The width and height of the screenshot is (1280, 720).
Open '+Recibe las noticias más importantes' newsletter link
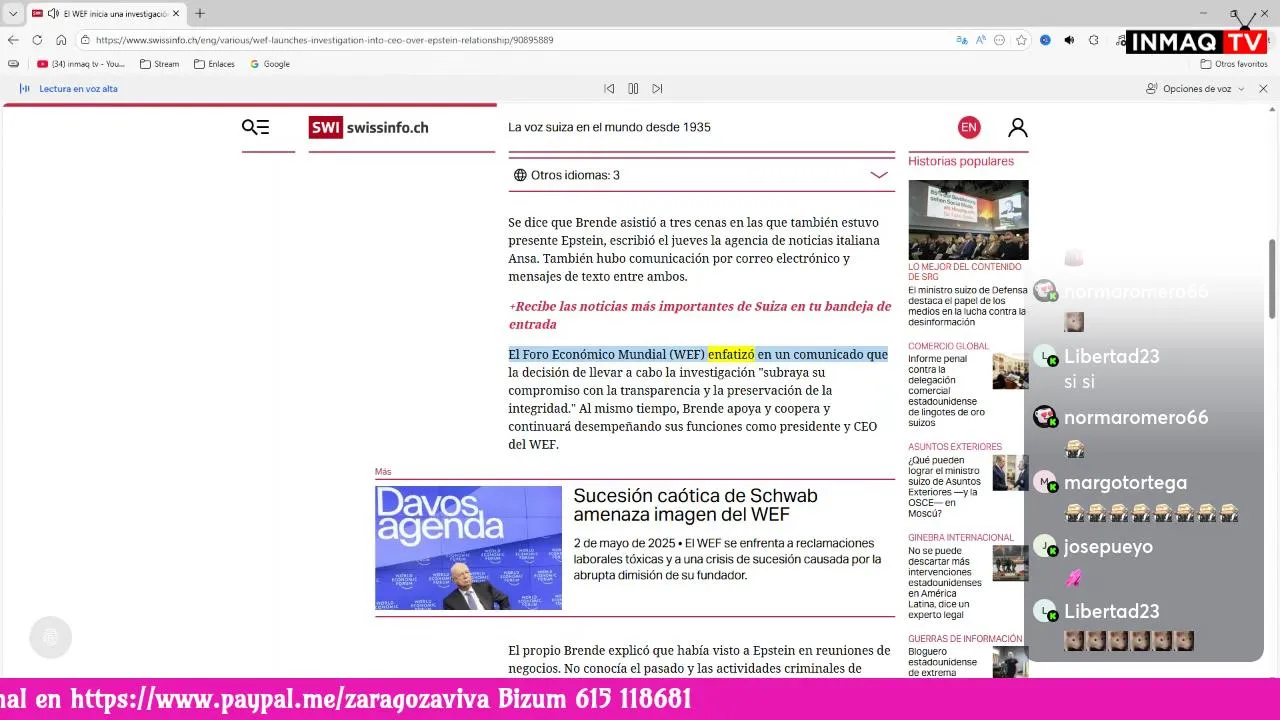(699, 315)
